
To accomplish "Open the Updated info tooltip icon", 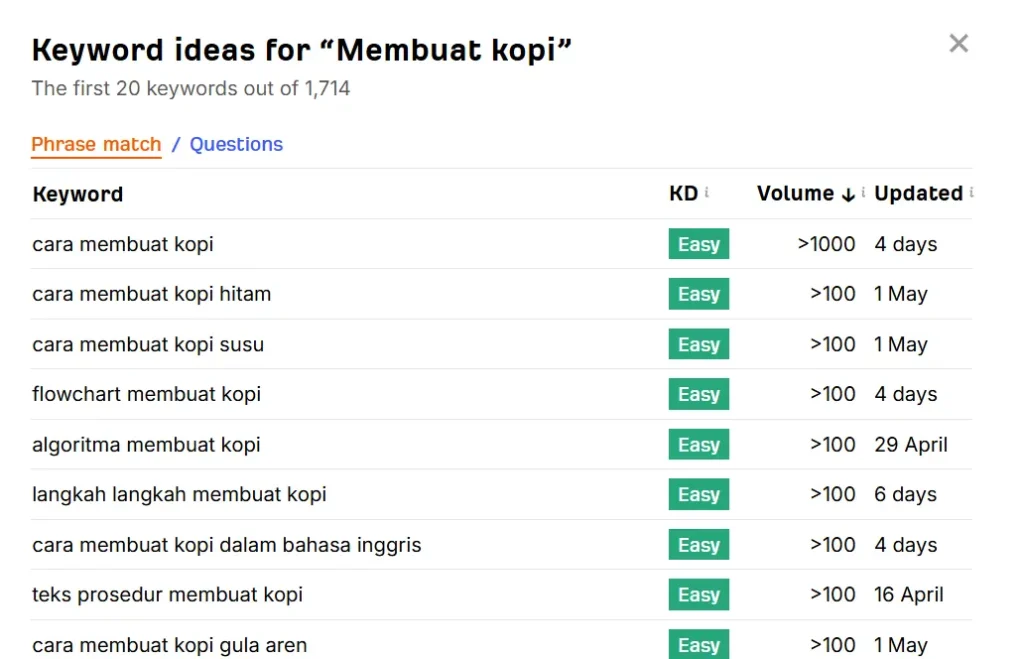I will point(971,193).
